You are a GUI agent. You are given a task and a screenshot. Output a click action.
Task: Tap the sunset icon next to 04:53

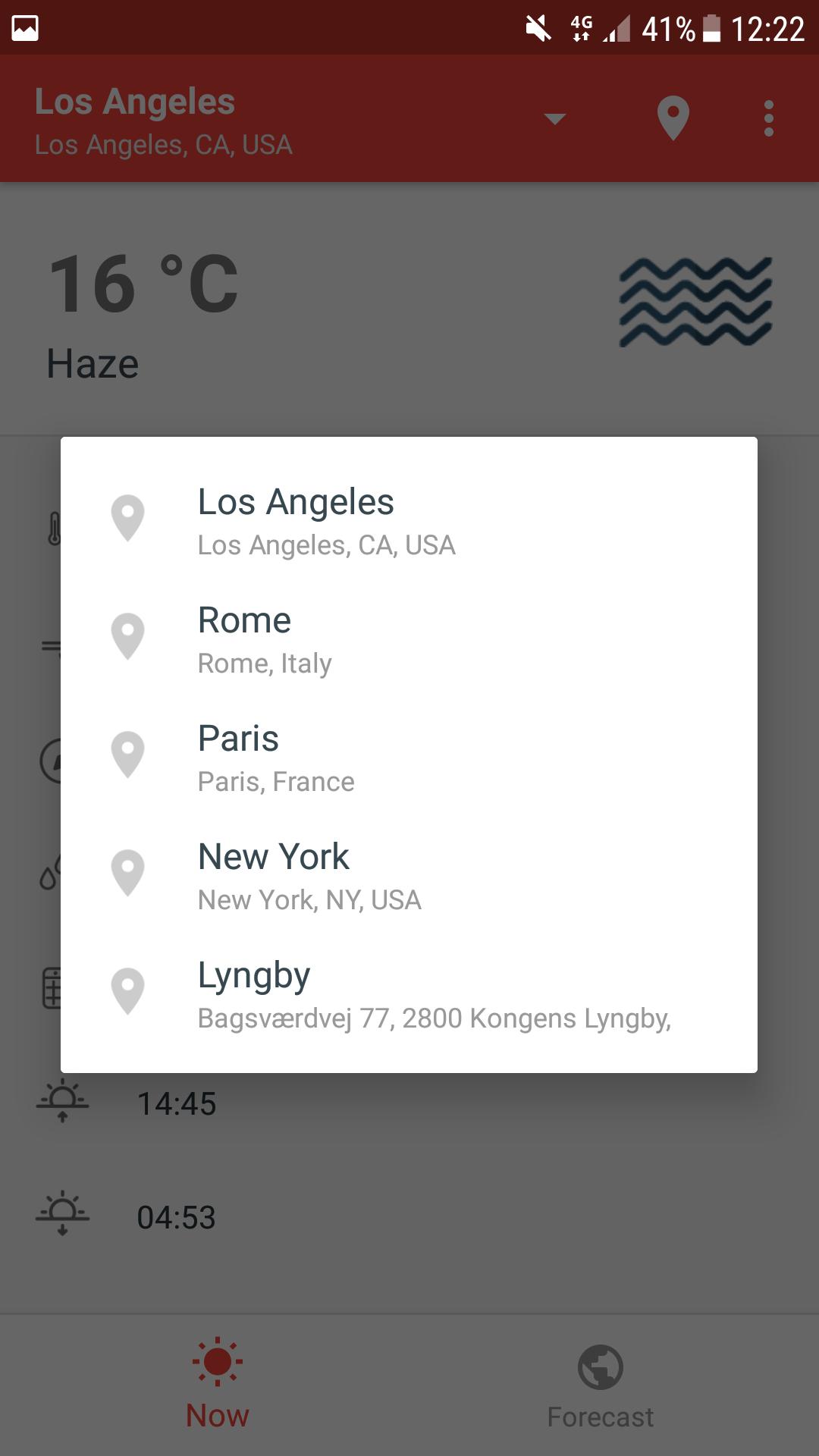(x=63, y=1215)
